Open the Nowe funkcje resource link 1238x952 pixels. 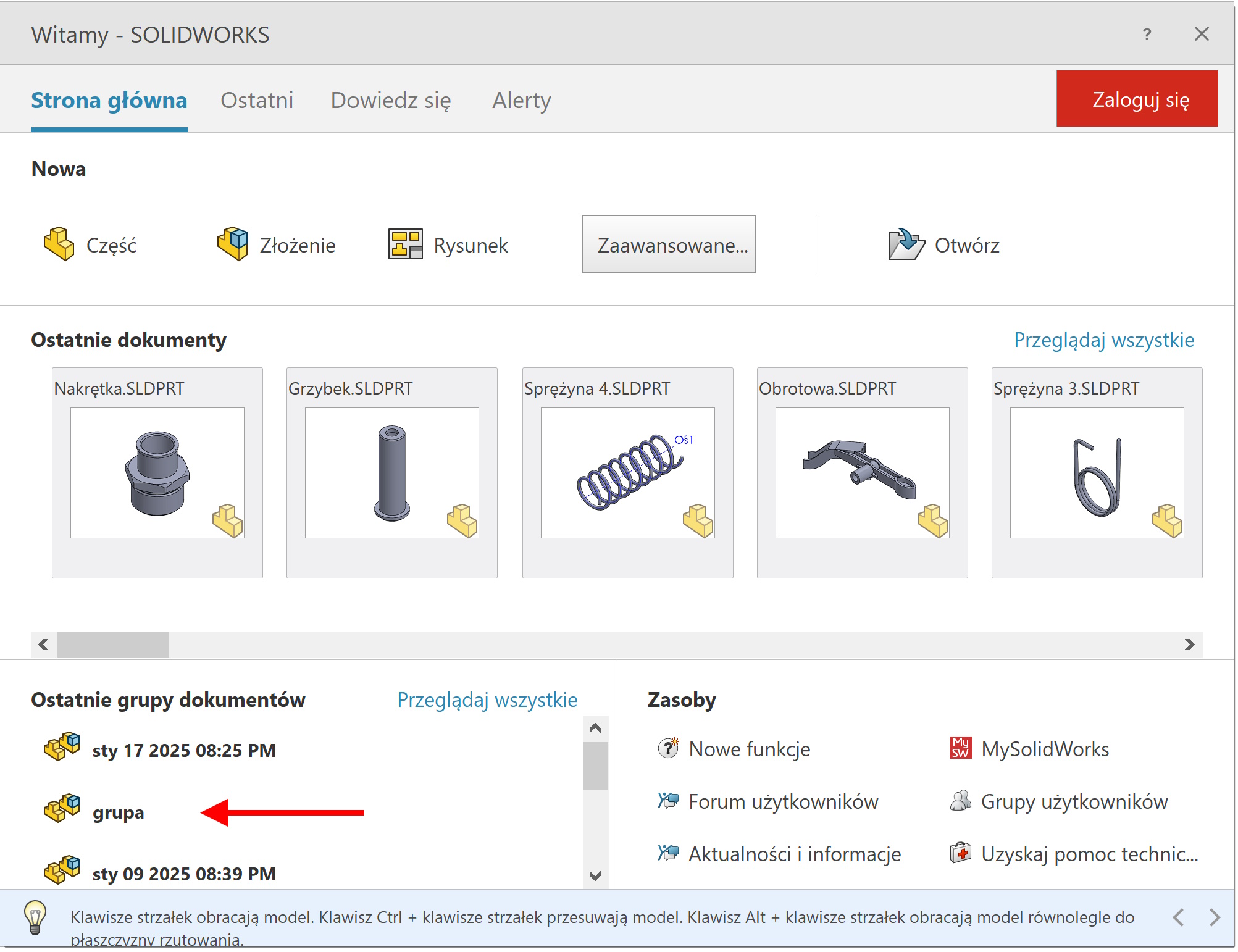pyautogui.click(x=750, y=749)
